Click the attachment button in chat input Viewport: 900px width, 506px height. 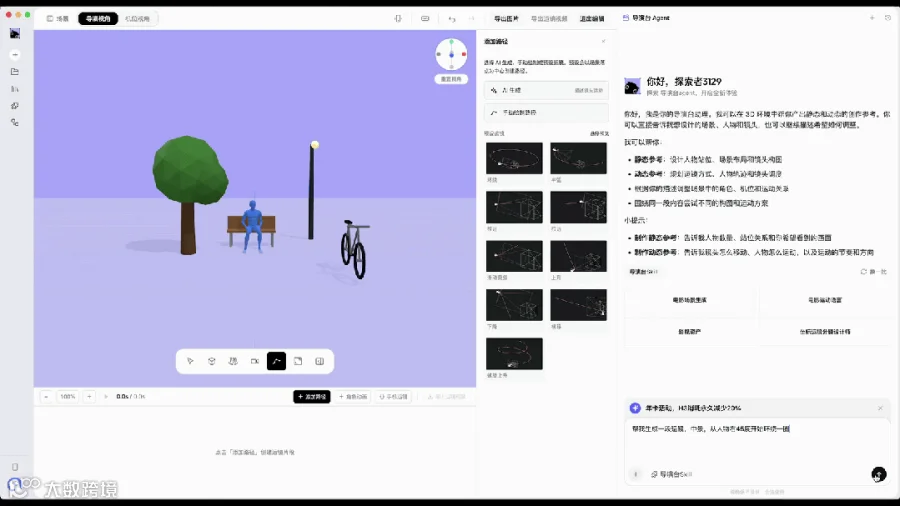635,474
